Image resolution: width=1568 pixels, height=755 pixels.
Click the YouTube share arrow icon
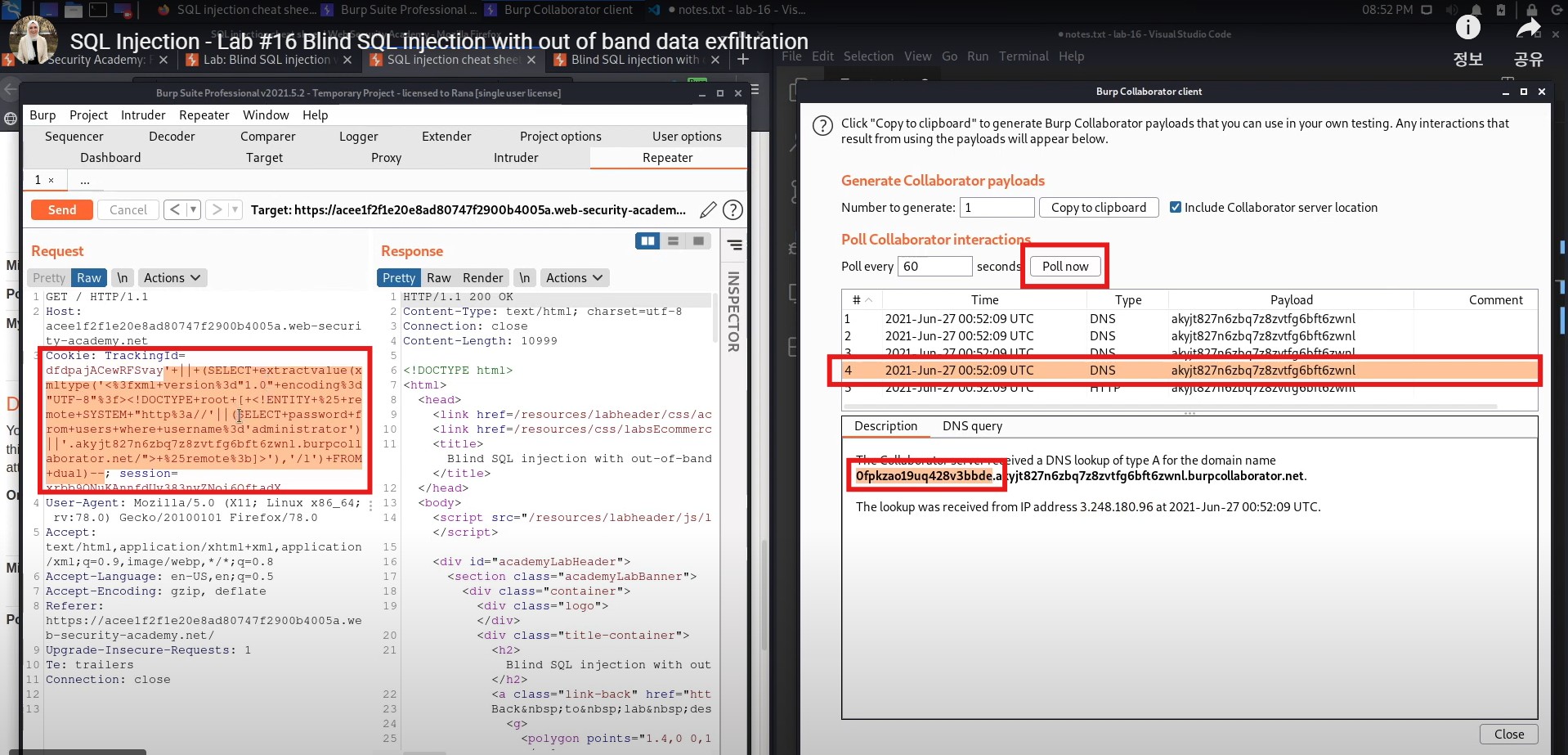pos(1528,29)
